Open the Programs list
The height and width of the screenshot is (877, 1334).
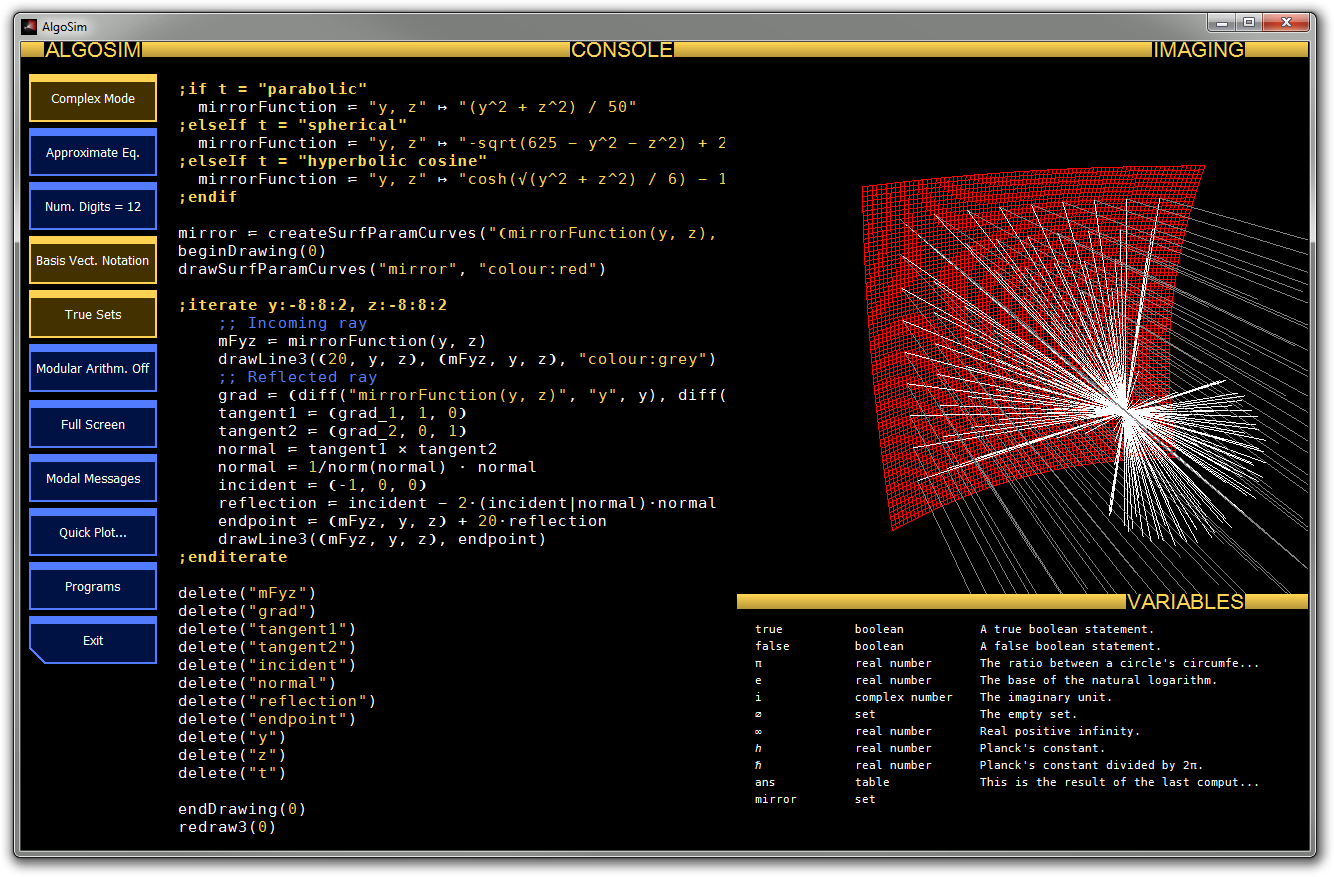[x=93, y=586]
